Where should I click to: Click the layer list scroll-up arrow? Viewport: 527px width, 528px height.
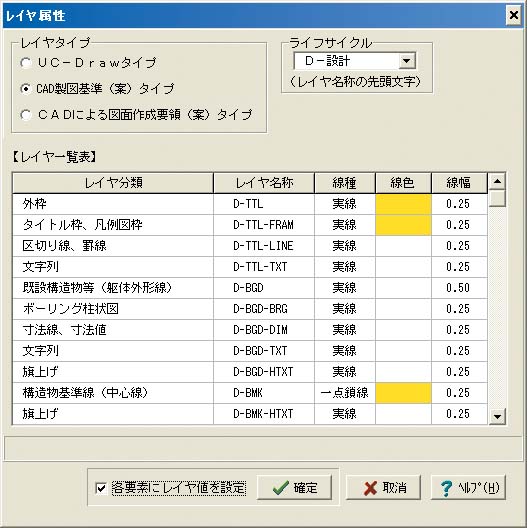click(x=497, y=182)
